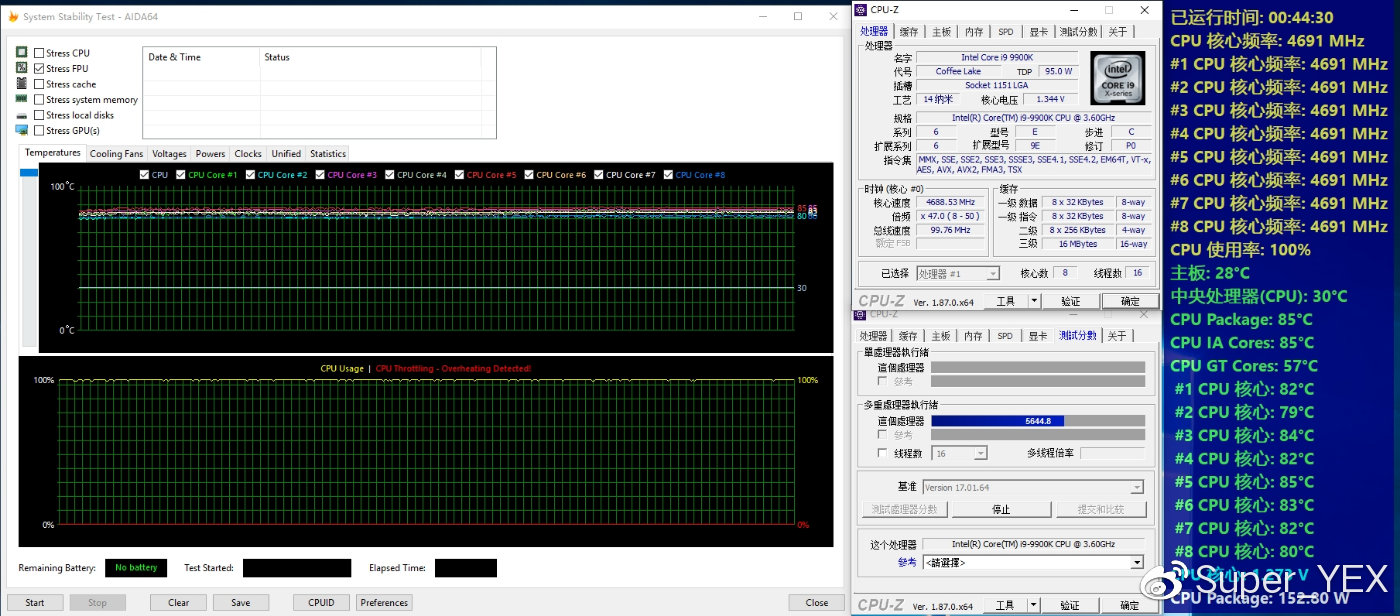Open the 参考 <請選擇> reference dropdown
Viewport: 1400px width, 616px height.
pos(1033,562)
